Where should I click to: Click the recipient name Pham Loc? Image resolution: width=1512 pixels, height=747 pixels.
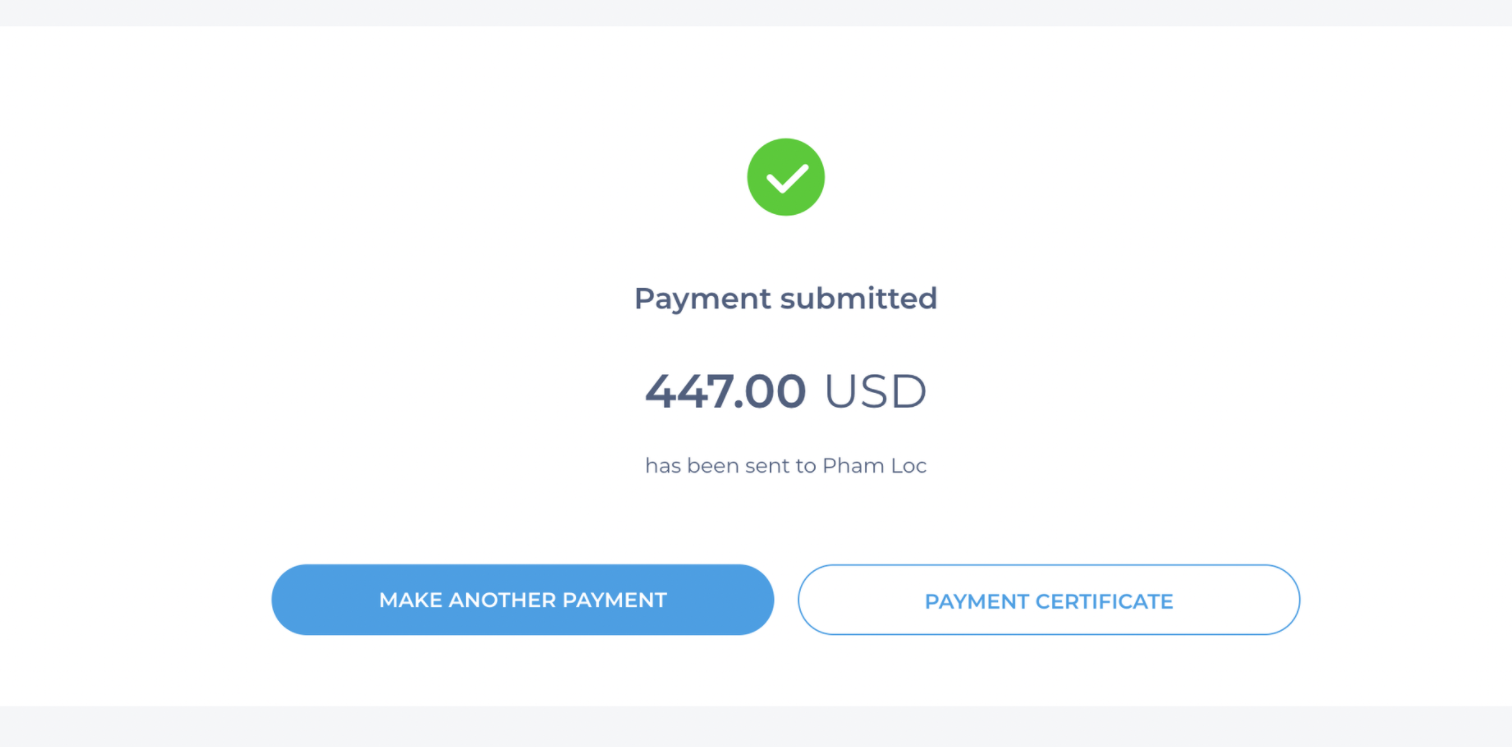point(874,465)
